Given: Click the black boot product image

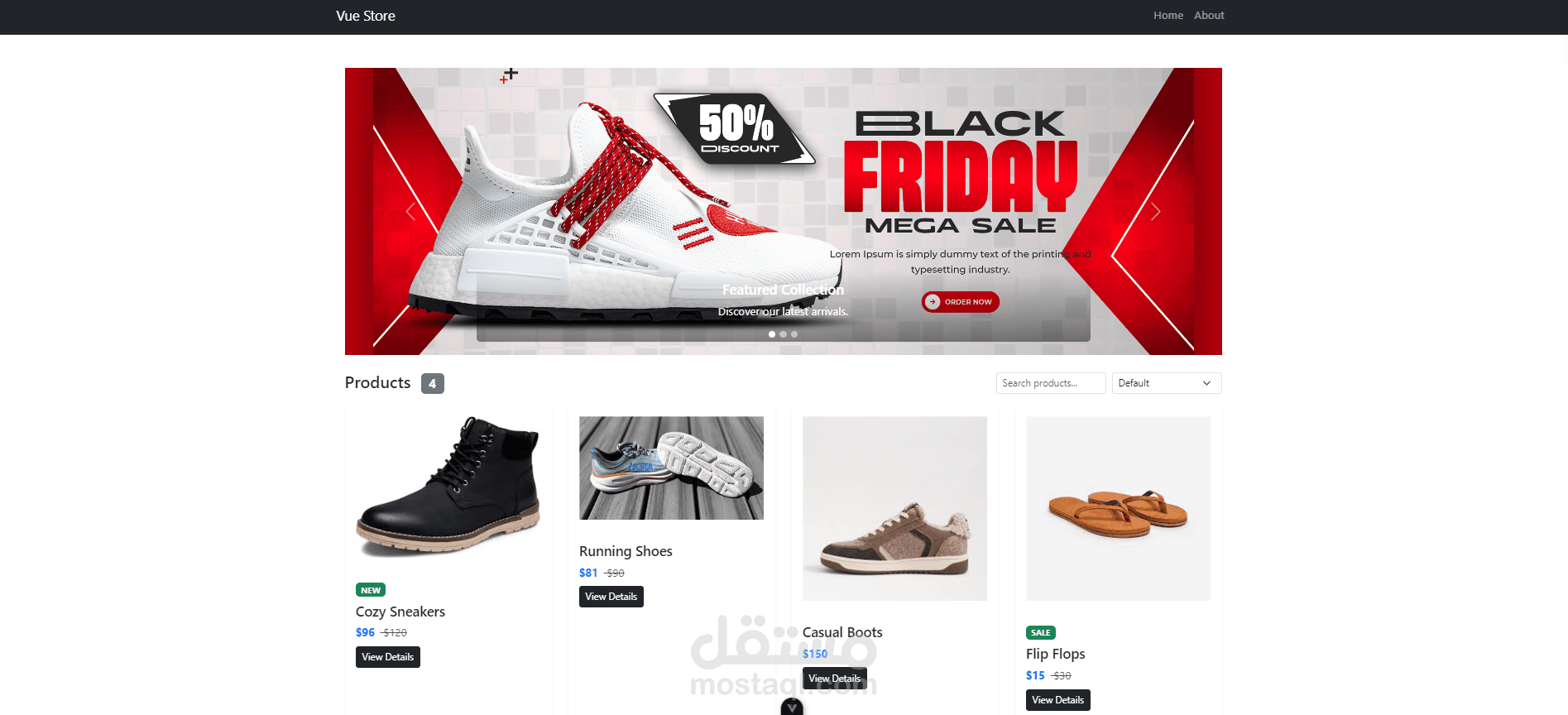Looking at the screenshot, I should 448,487.
